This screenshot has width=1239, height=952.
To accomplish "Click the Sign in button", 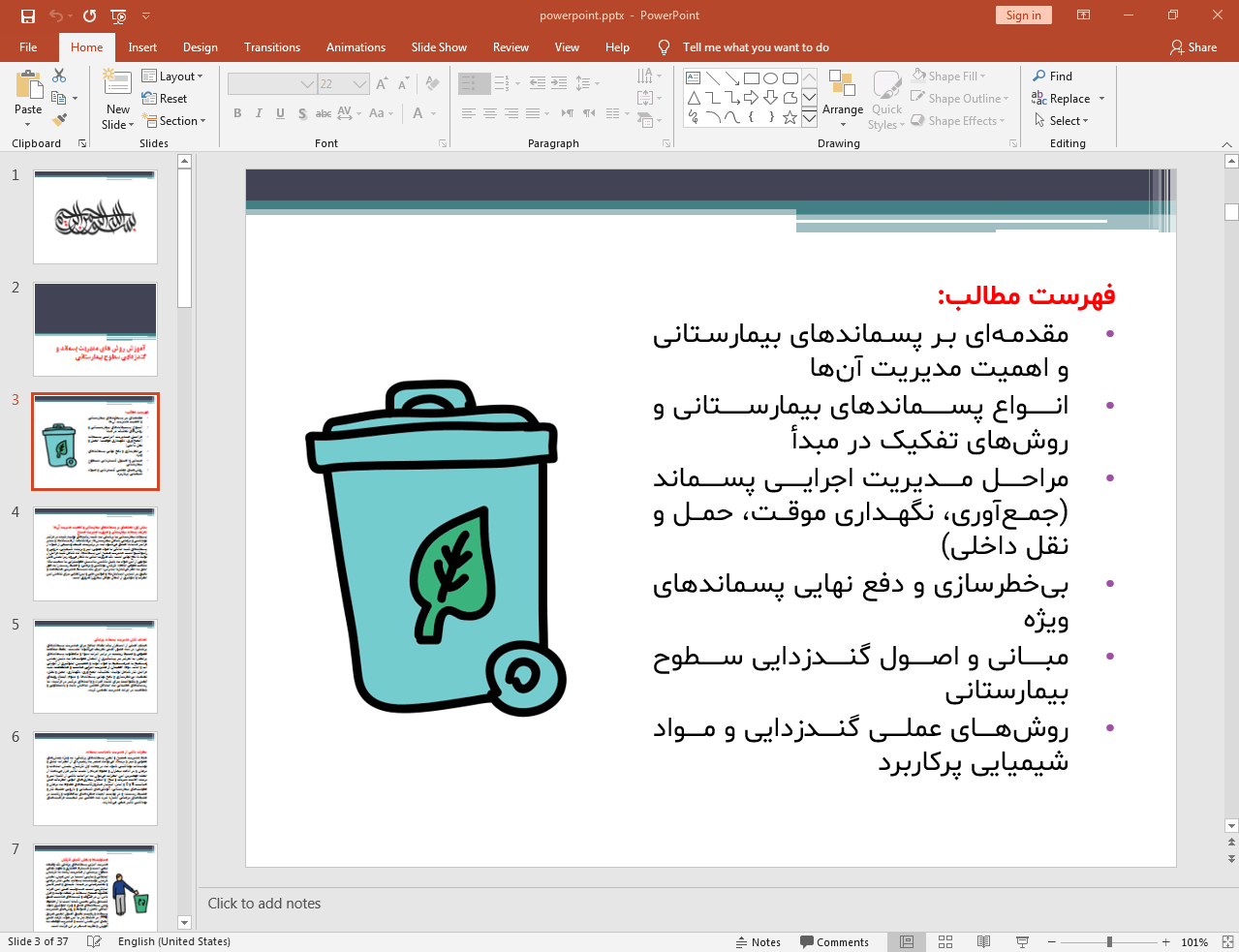I will [x=1023, y=15].
